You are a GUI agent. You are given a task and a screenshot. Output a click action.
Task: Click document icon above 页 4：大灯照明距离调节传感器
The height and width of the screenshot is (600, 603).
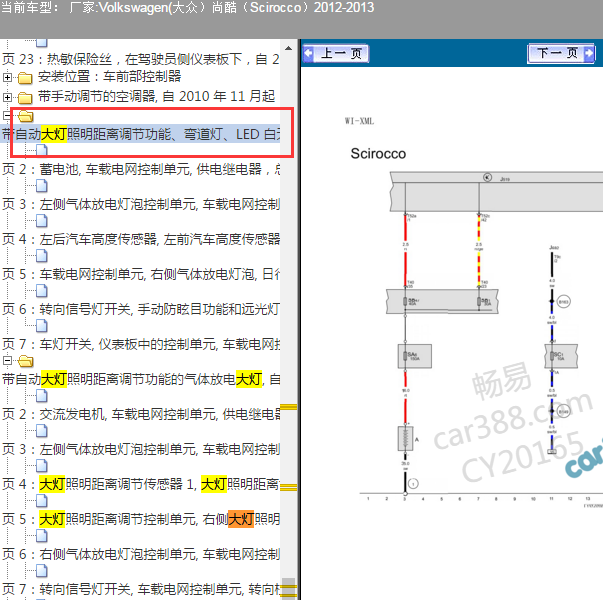[x=42, y=466]
